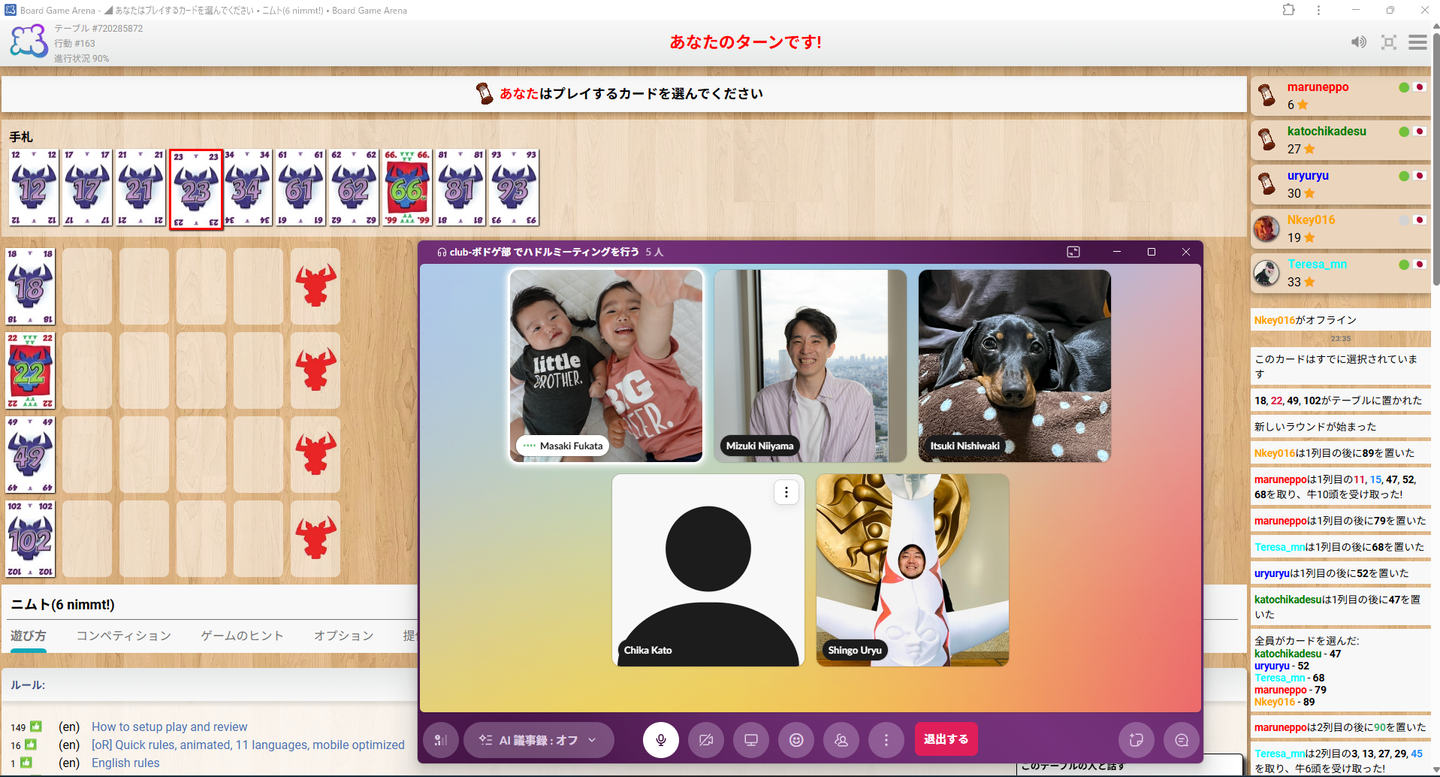Play the red card 66

pos(408,188)
